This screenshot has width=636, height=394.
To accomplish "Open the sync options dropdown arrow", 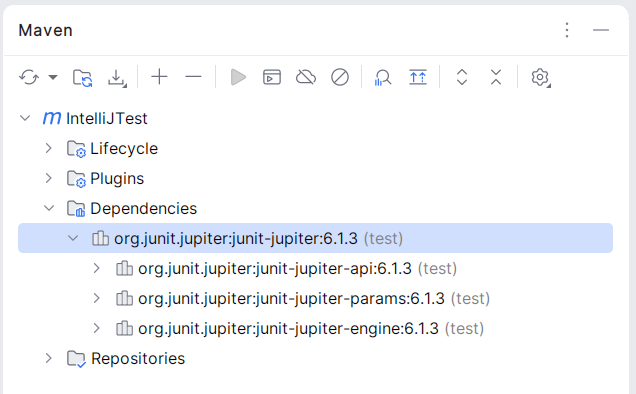I will pos(53,77).
